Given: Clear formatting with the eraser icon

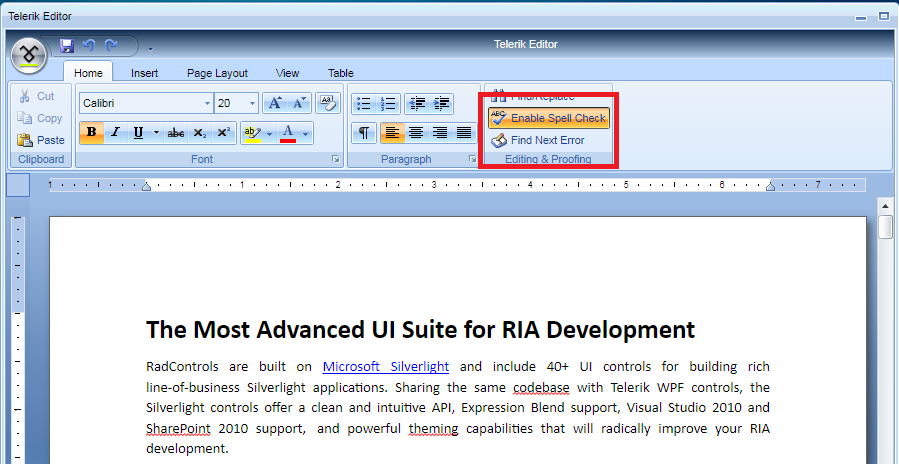Looking at the screenshot, I should pos(327,103).
